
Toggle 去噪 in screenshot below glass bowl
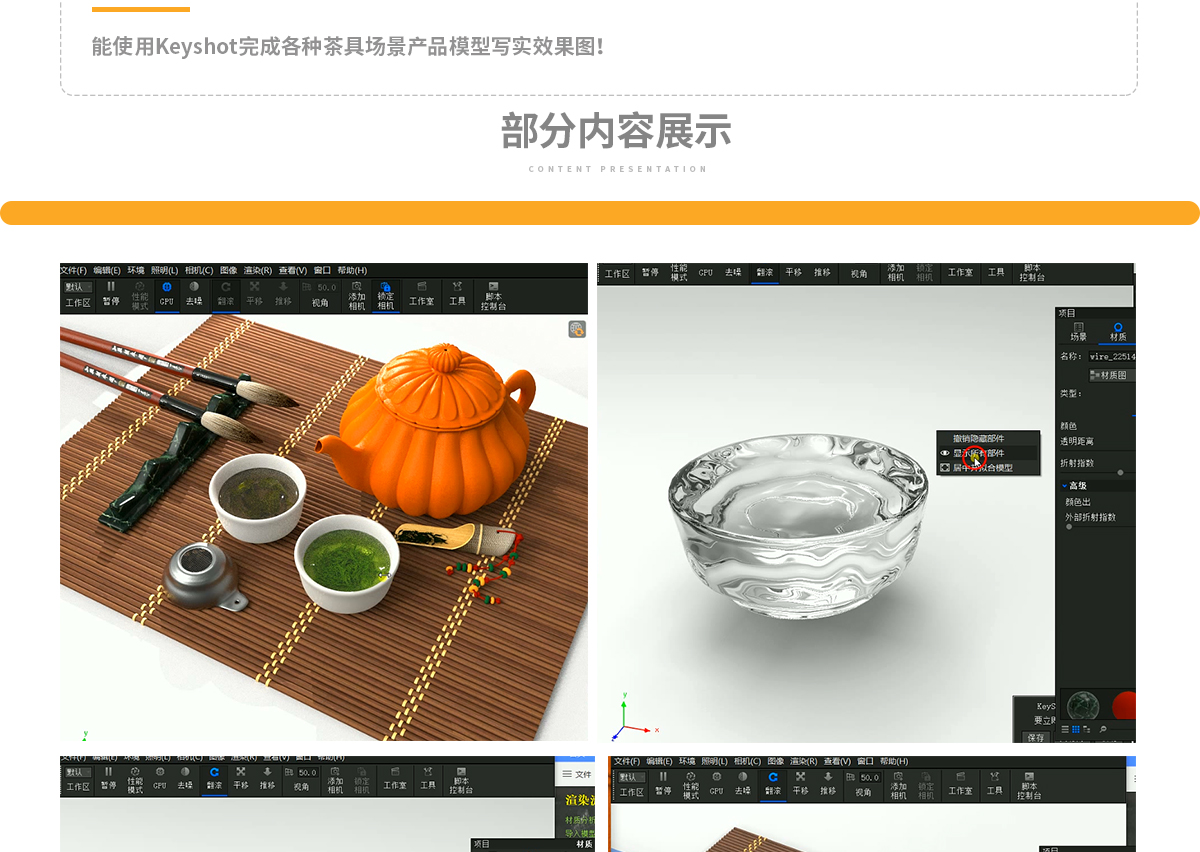[742, 783]
